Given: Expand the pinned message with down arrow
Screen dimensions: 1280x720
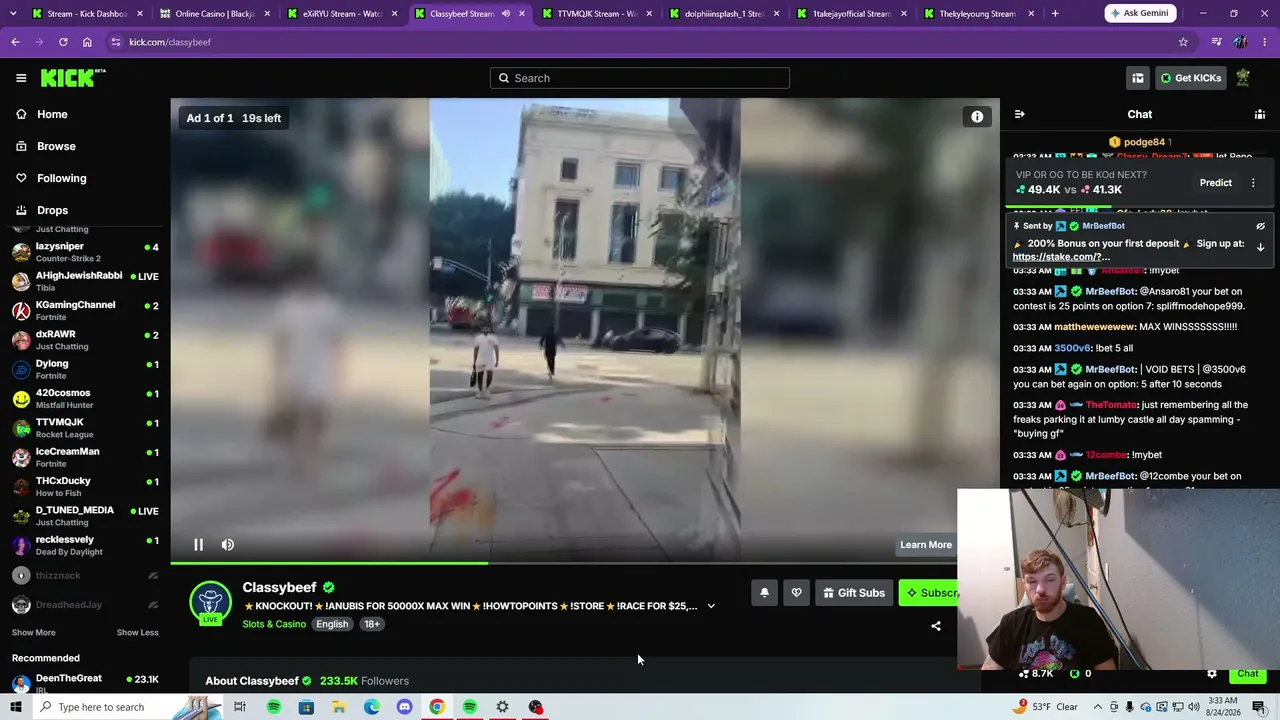Looking at the screenshot, I should coord(1260,247).
